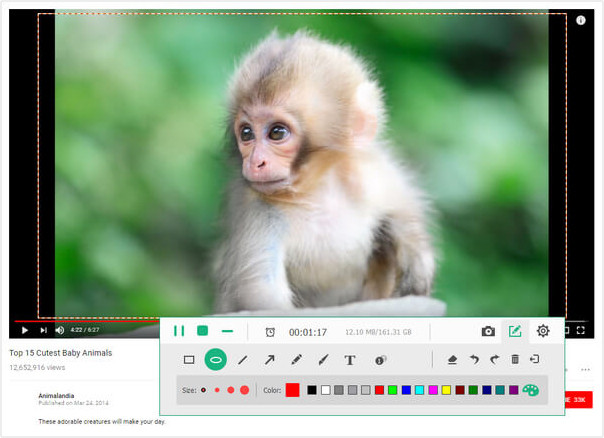
Task: Select the Pencil freehand tool
Action: [x=296, y=360]
